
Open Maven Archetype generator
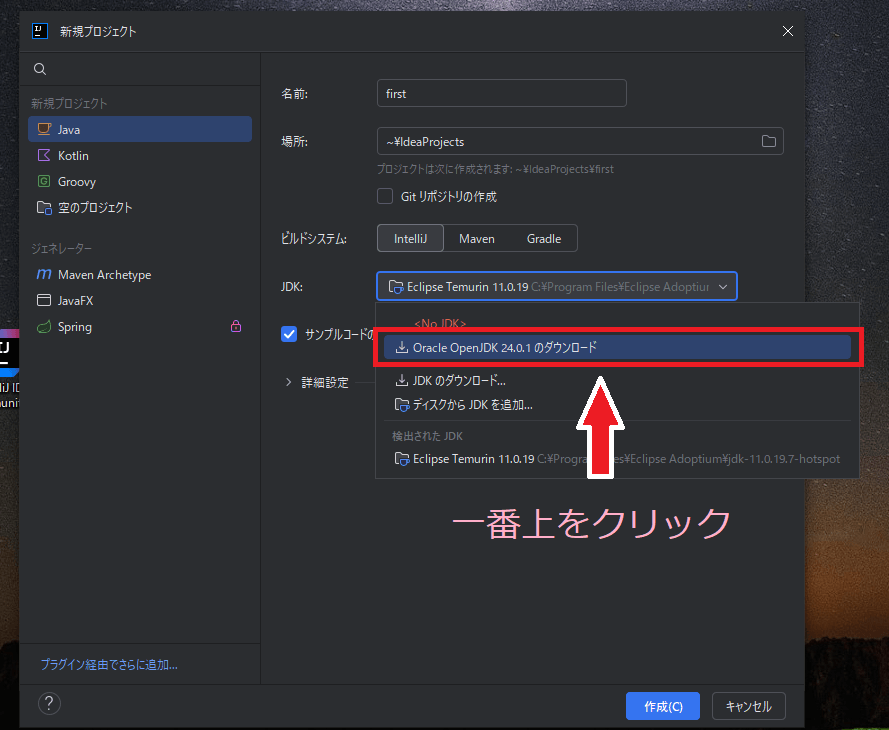tap(140, 274)
